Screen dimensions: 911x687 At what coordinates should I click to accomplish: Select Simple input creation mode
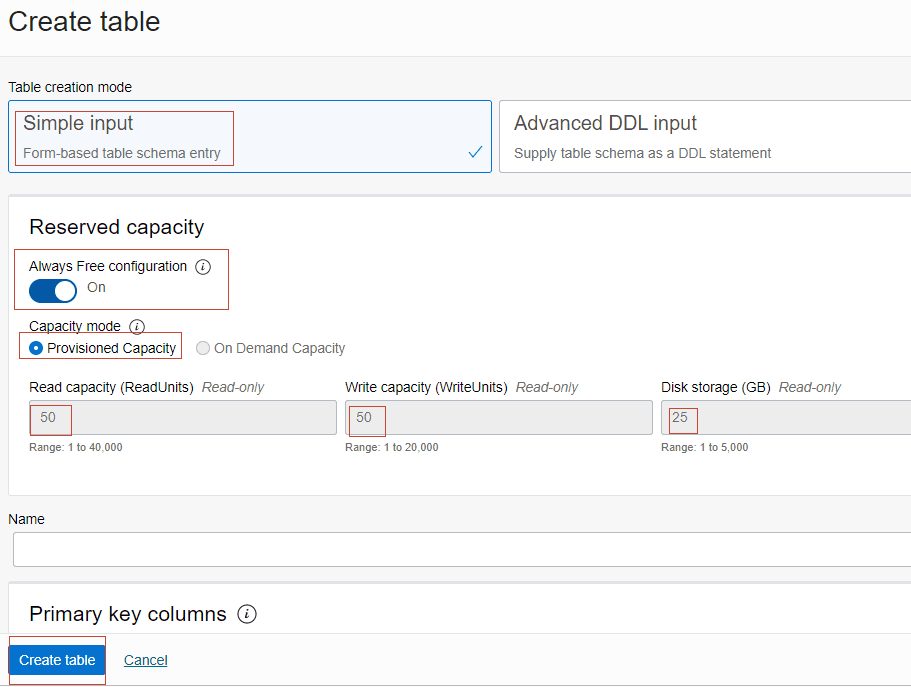(x=250, y=137)
